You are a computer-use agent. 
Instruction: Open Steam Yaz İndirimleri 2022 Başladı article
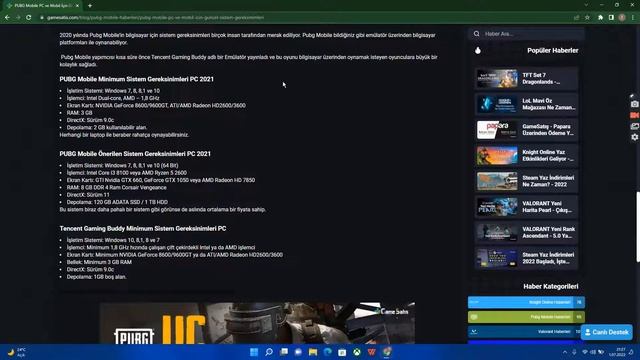click(x=527, y=258)
